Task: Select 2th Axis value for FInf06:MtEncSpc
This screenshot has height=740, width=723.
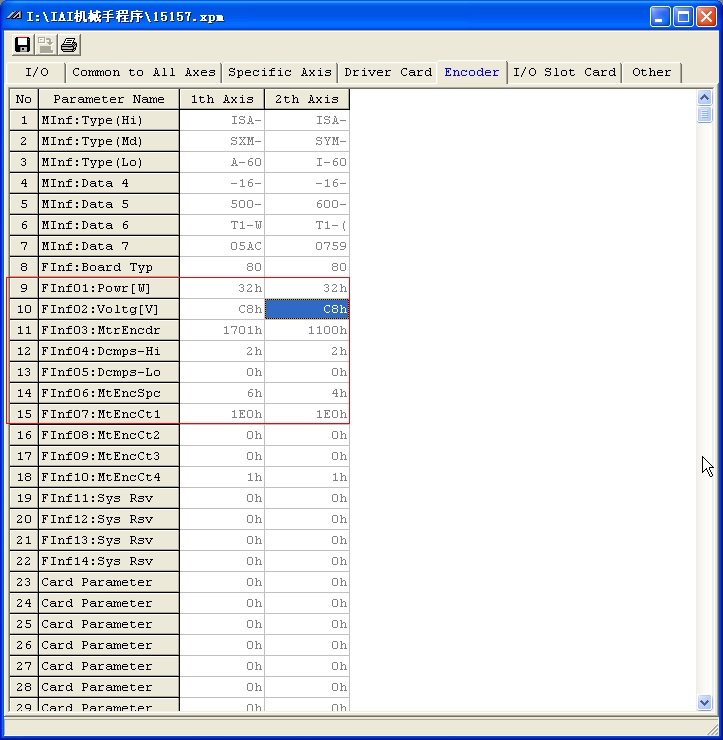Action: pos(307,393)
